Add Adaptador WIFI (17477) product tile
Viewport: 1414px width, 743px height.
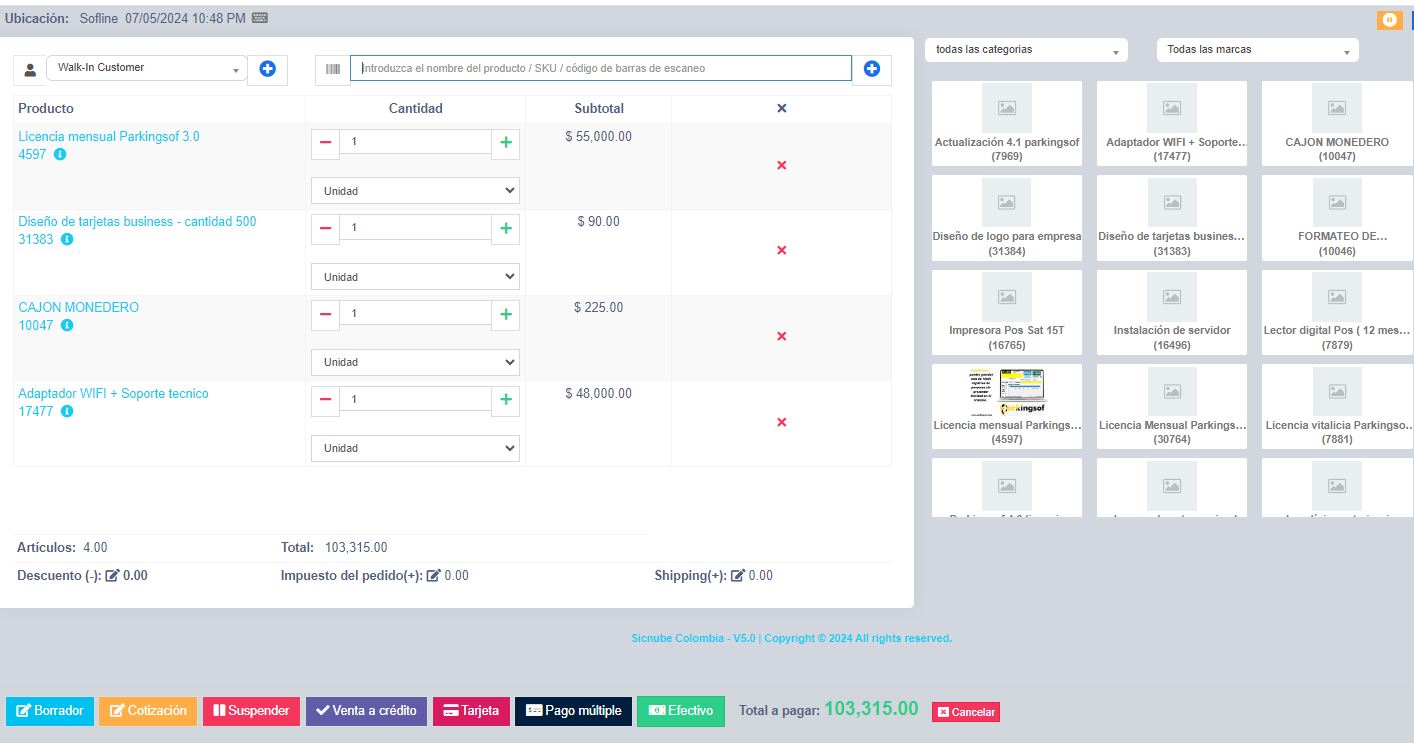[1172, 123]
